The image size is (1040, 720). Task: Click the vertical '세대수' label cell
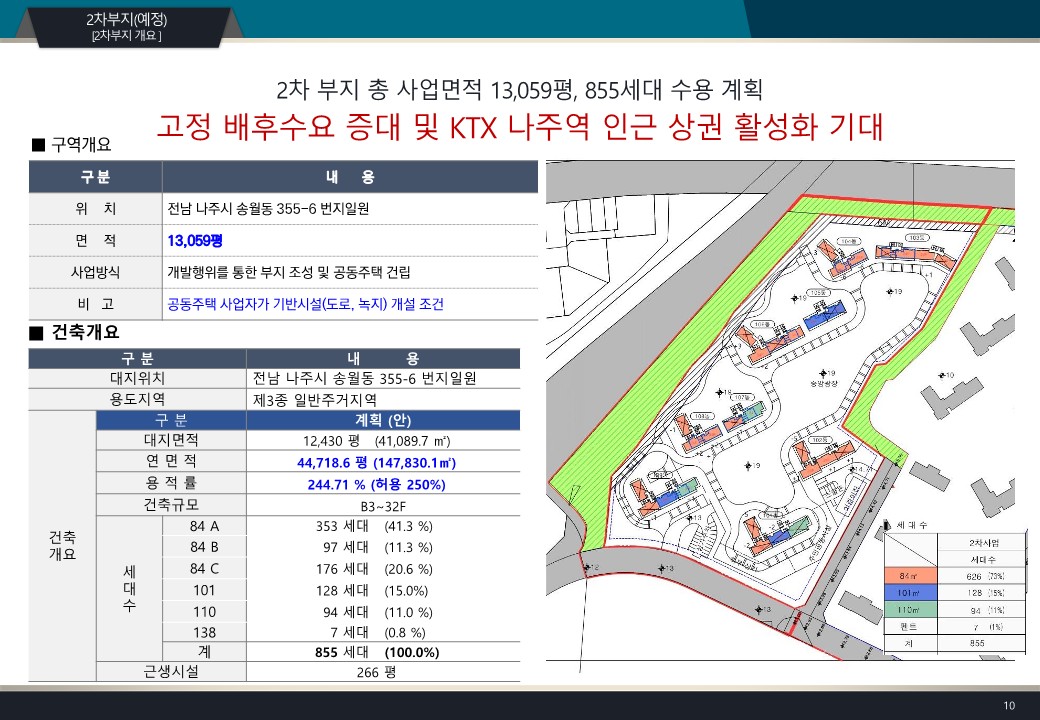tap(129, 588)
